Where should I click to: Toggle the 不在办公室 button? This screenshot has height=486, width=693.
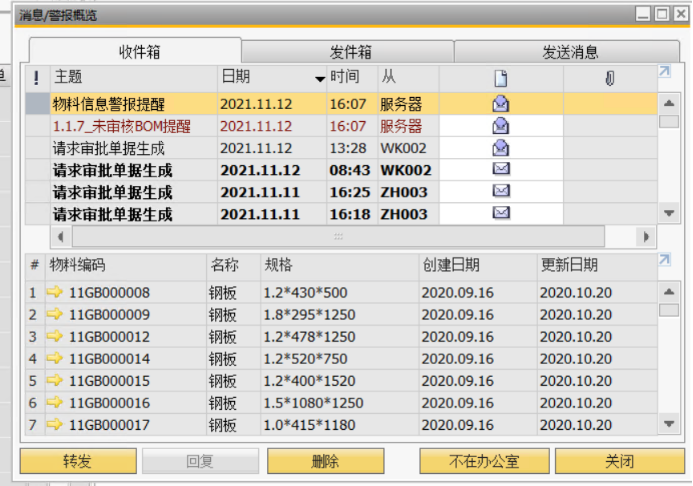484,461
